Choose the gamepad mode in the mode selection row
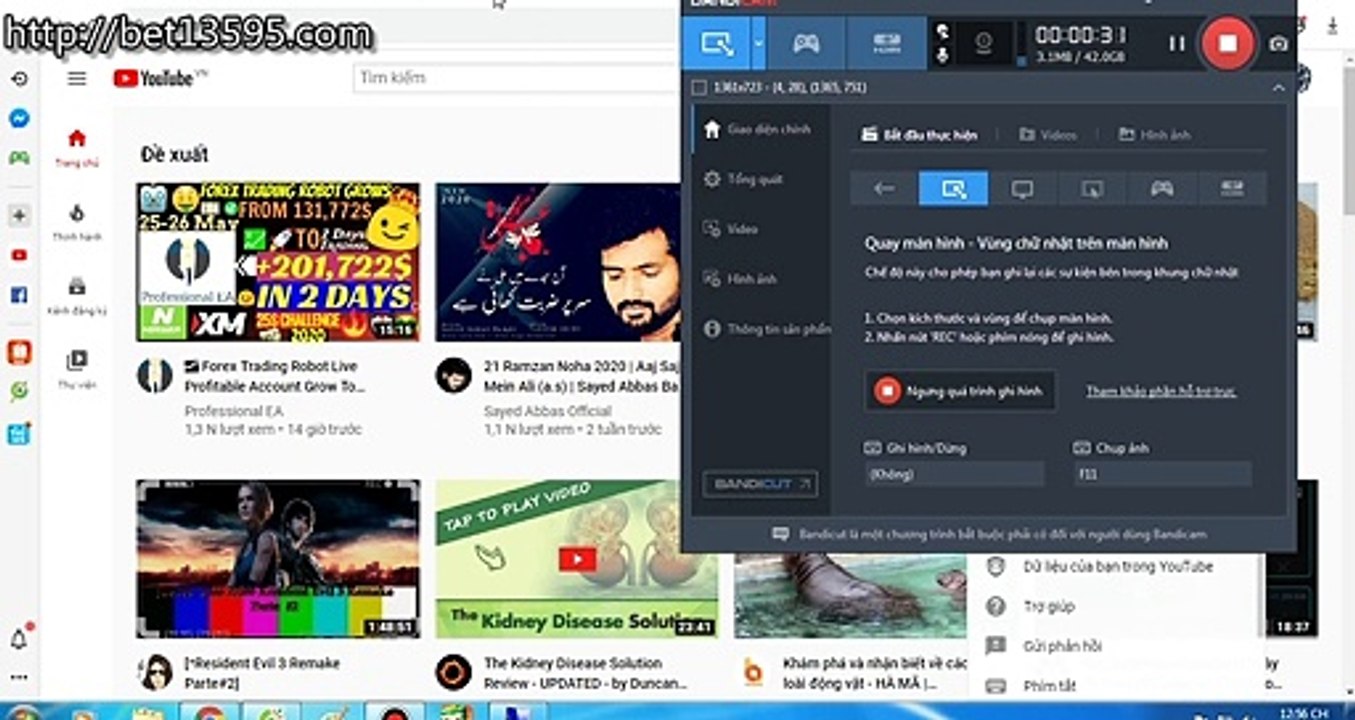1355x720 pixels. point(1162,188)
